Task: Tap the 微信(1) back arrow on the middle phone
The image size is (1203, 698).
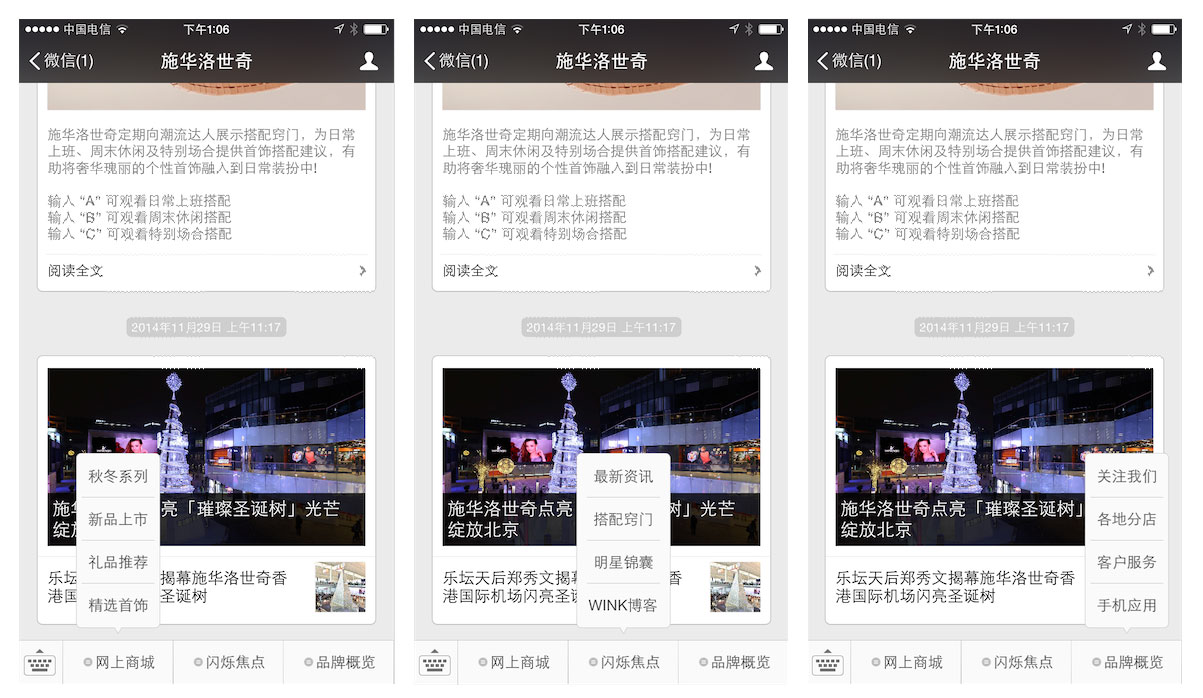Action: click(x=456, y=61)
